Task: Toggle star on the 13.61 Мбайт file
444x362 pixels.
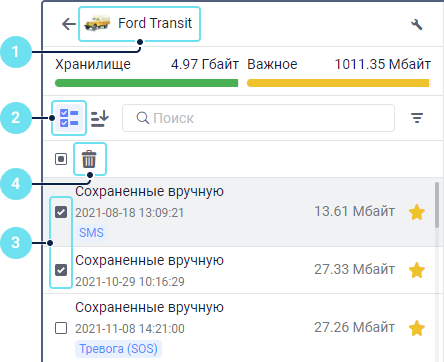Action: [417, 213]
